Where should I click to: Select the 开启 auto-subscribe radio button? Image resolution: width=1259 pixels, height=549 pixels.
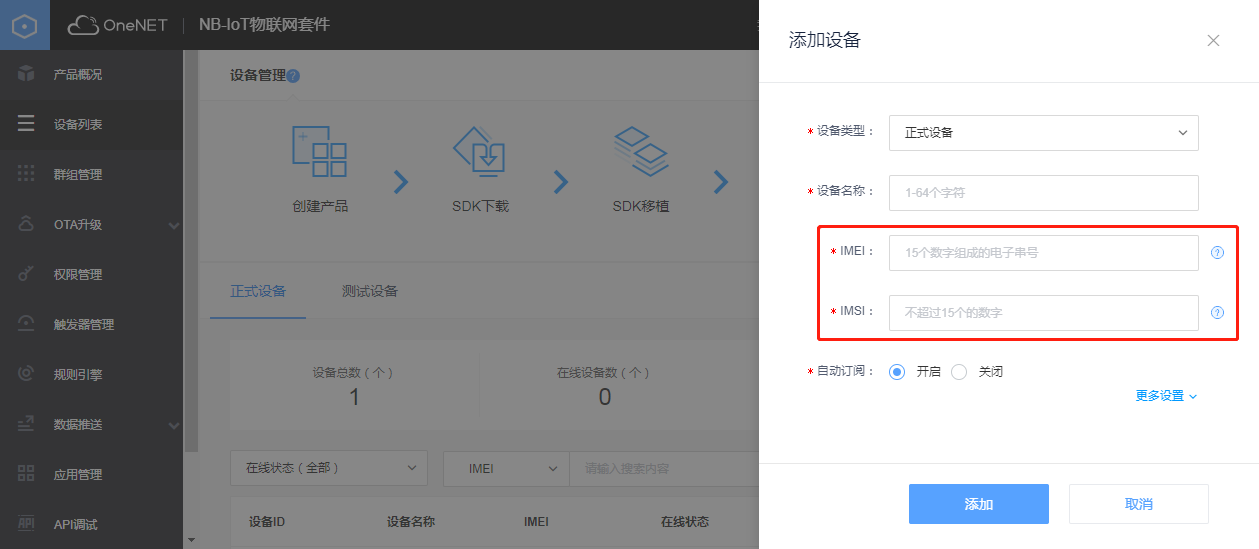(897, 372)
